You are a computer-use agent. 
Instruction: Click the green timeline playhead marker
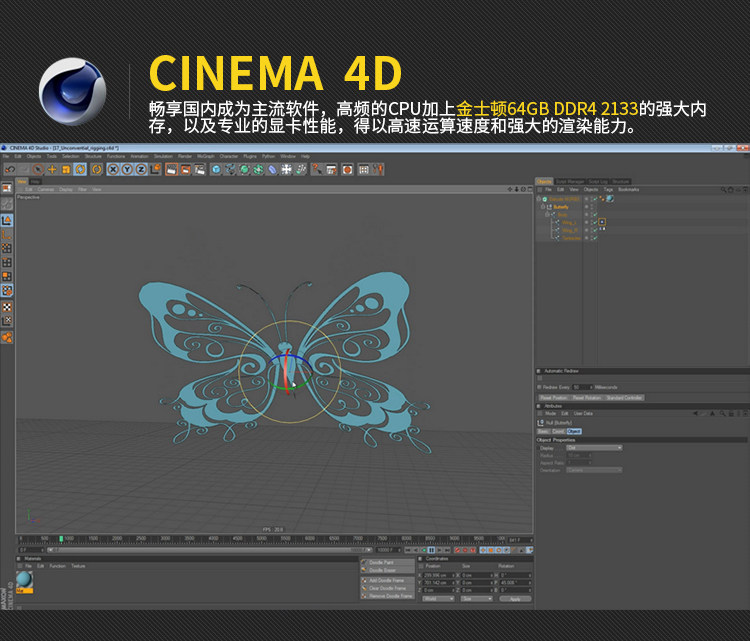[x=61, y=539]
